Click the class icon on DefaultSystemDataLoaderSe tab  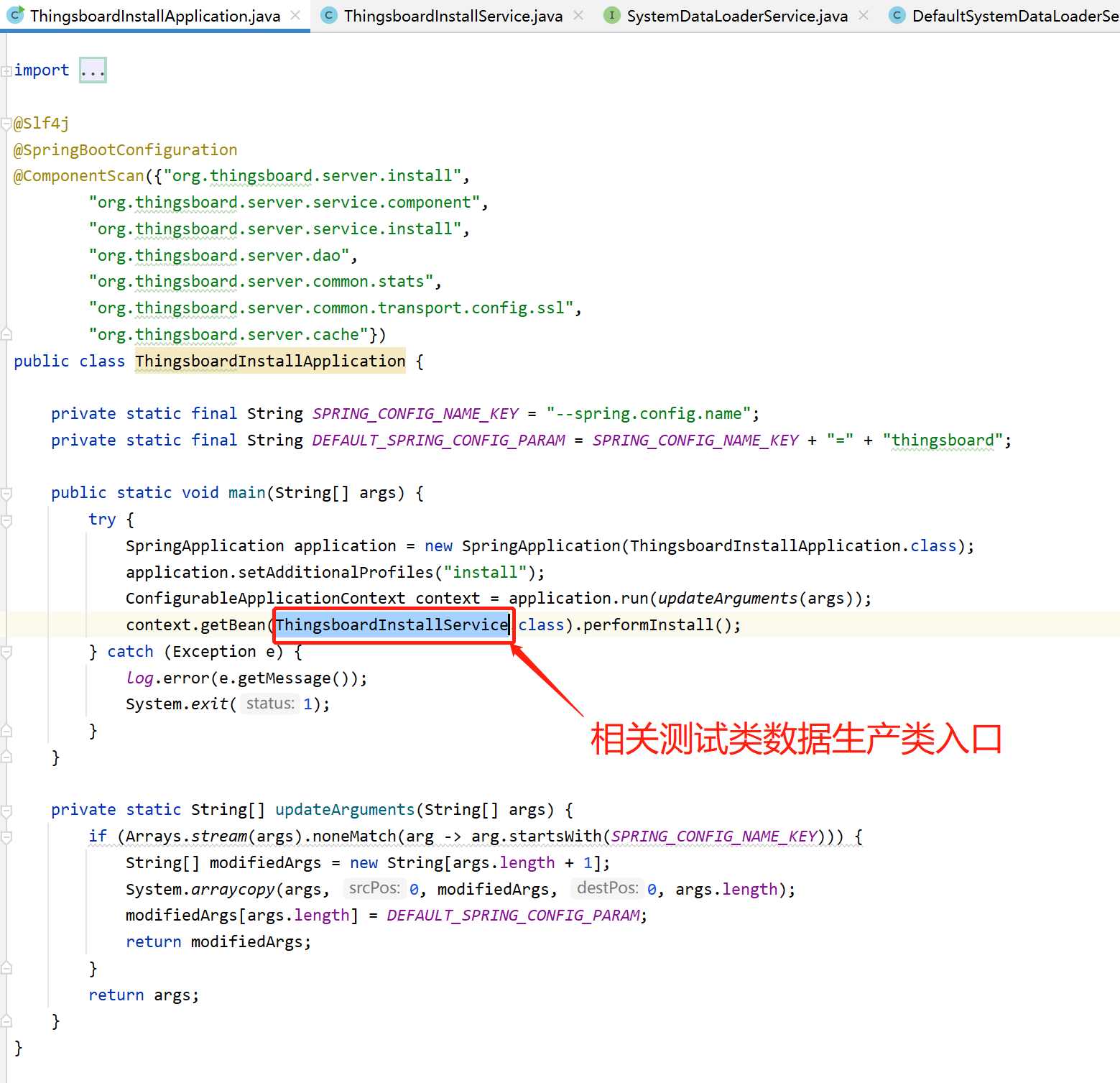click(897, 15)
